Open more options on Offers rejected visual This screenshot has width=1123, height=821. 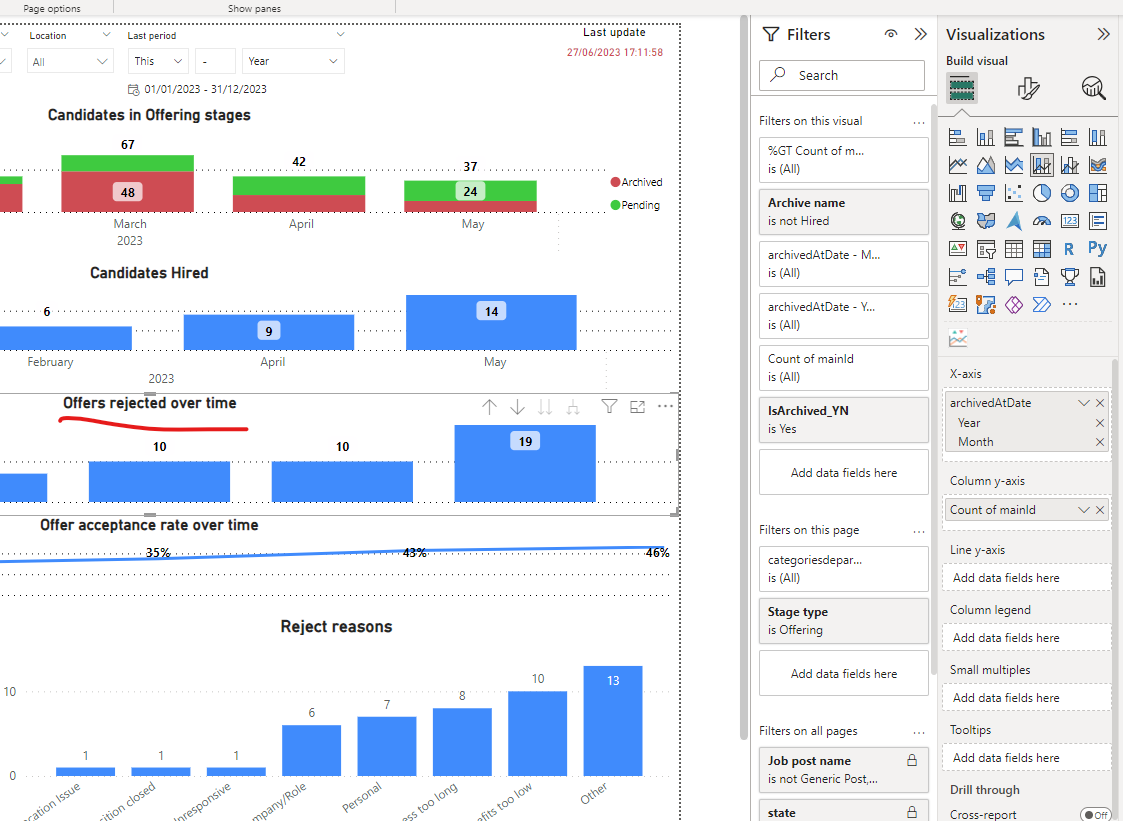665,406
